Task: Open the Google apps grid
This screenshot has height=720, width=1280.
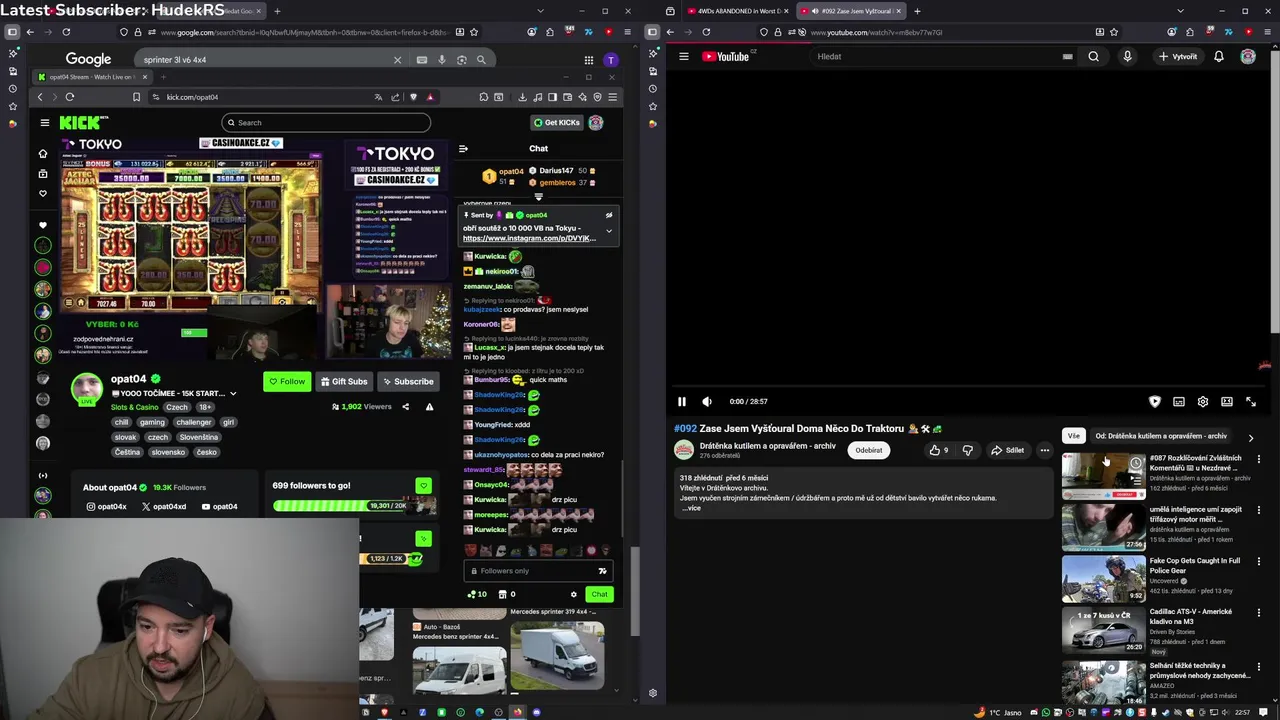Action: click(x=589, y=60)
